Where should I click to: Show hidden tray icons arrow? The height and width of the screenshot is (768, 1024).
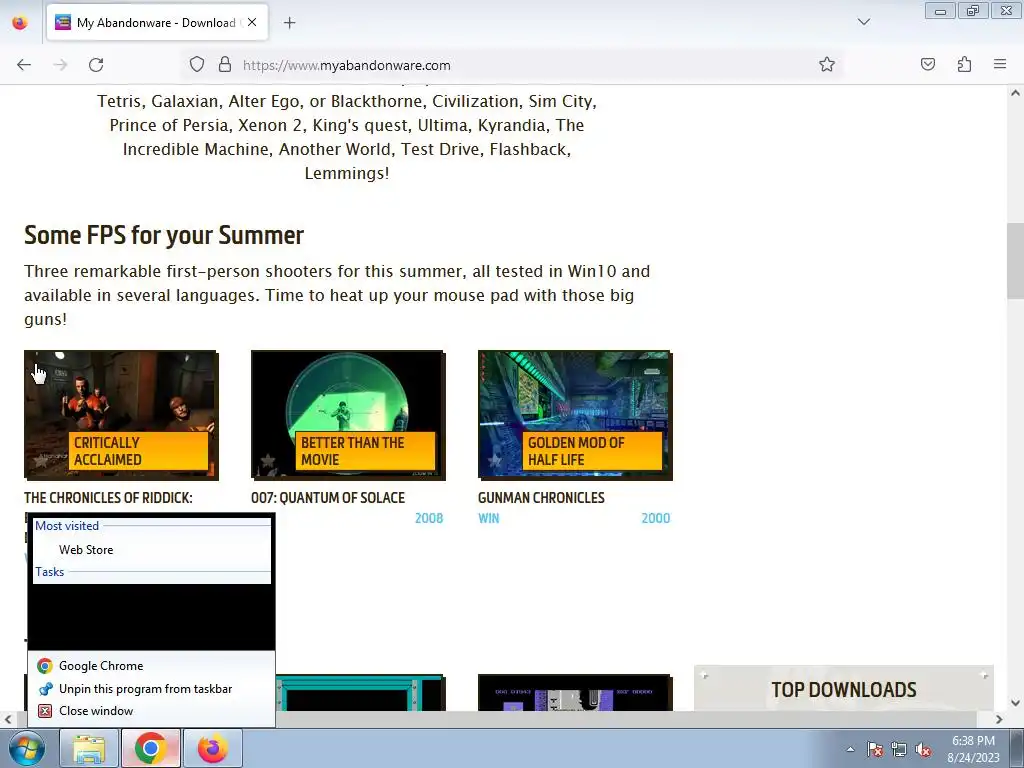click(850, 749)
